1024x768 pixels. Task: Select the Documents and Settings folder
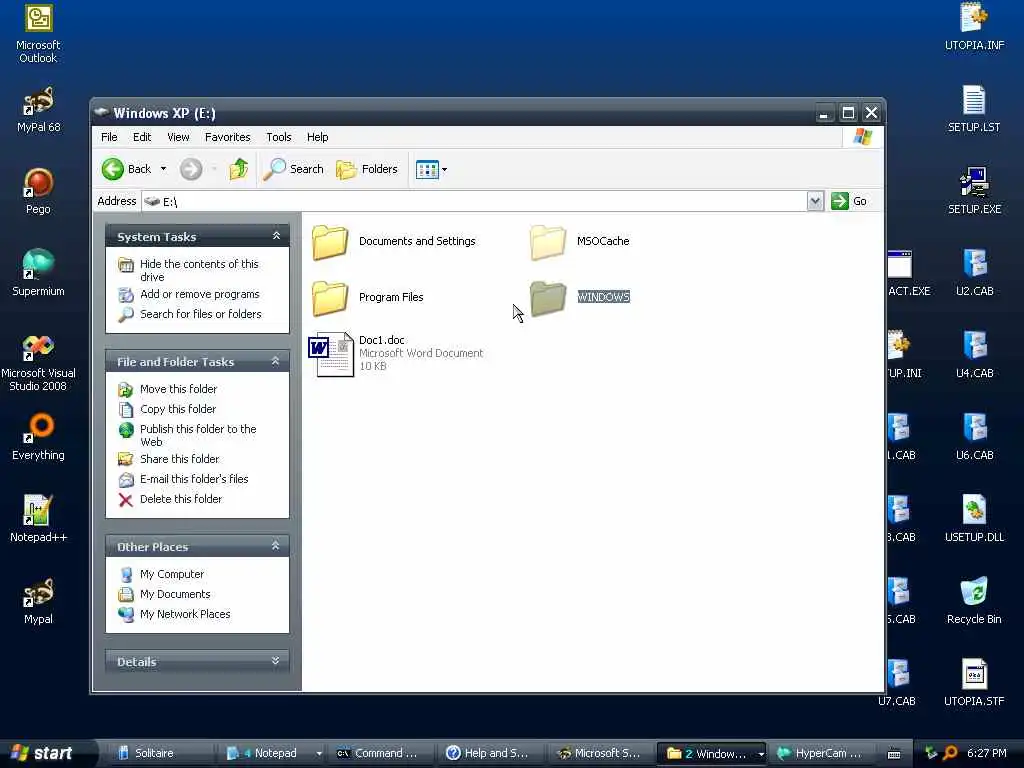coord(394,242)
